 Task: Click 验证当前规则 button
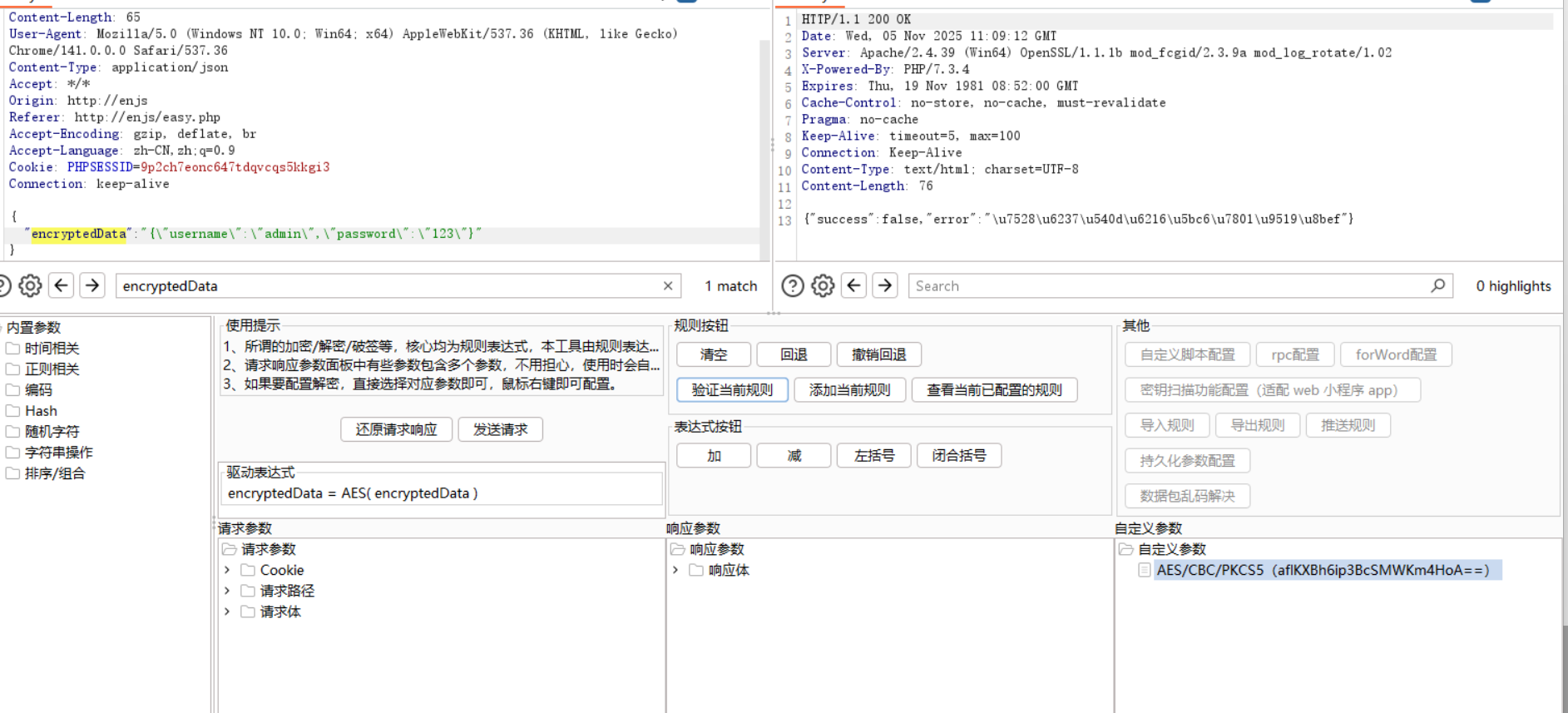pos(732,389)
